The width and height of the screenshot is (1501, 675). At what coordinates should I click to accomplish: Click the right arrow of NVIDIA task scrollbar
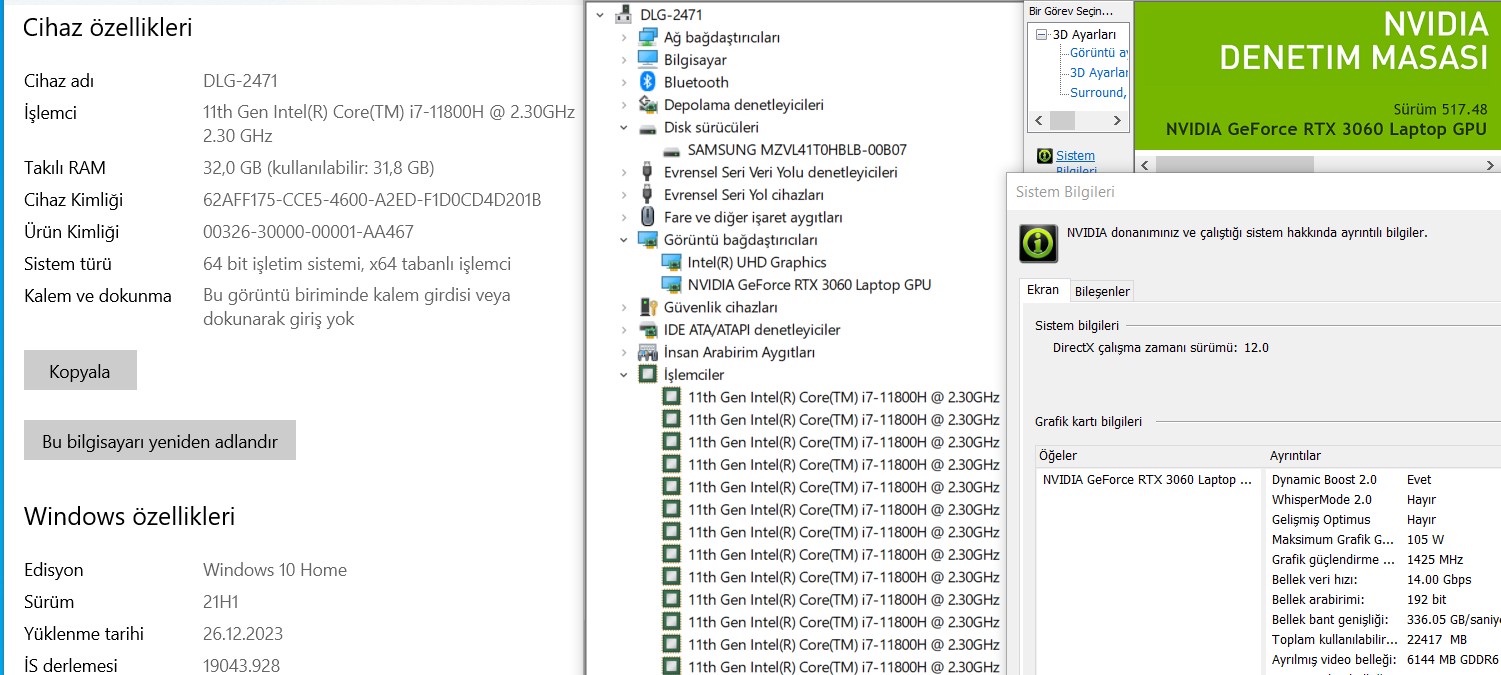(x=1120, y=120)
